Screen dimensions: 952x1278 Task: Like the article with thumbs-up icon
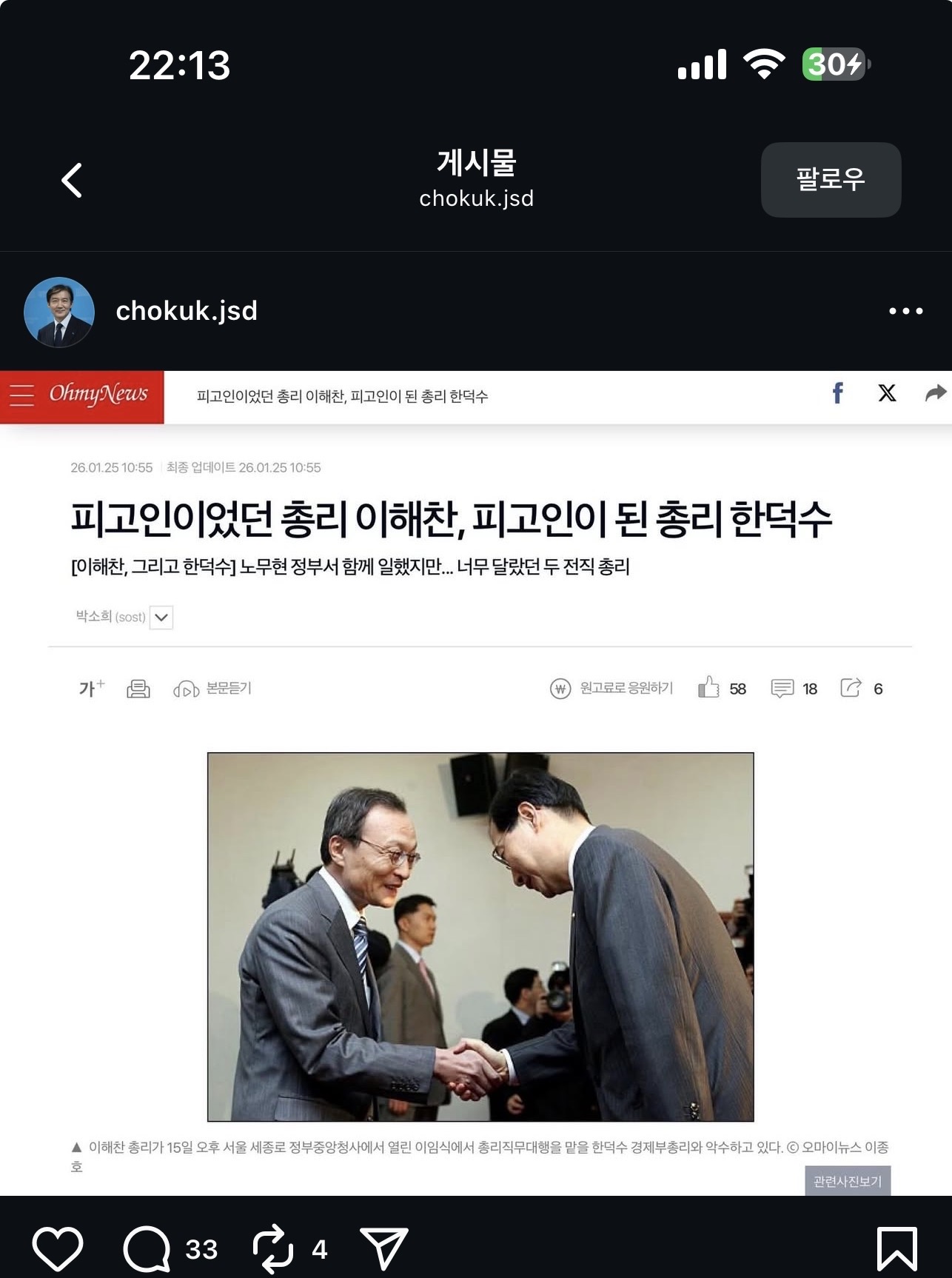coord(708,688)
